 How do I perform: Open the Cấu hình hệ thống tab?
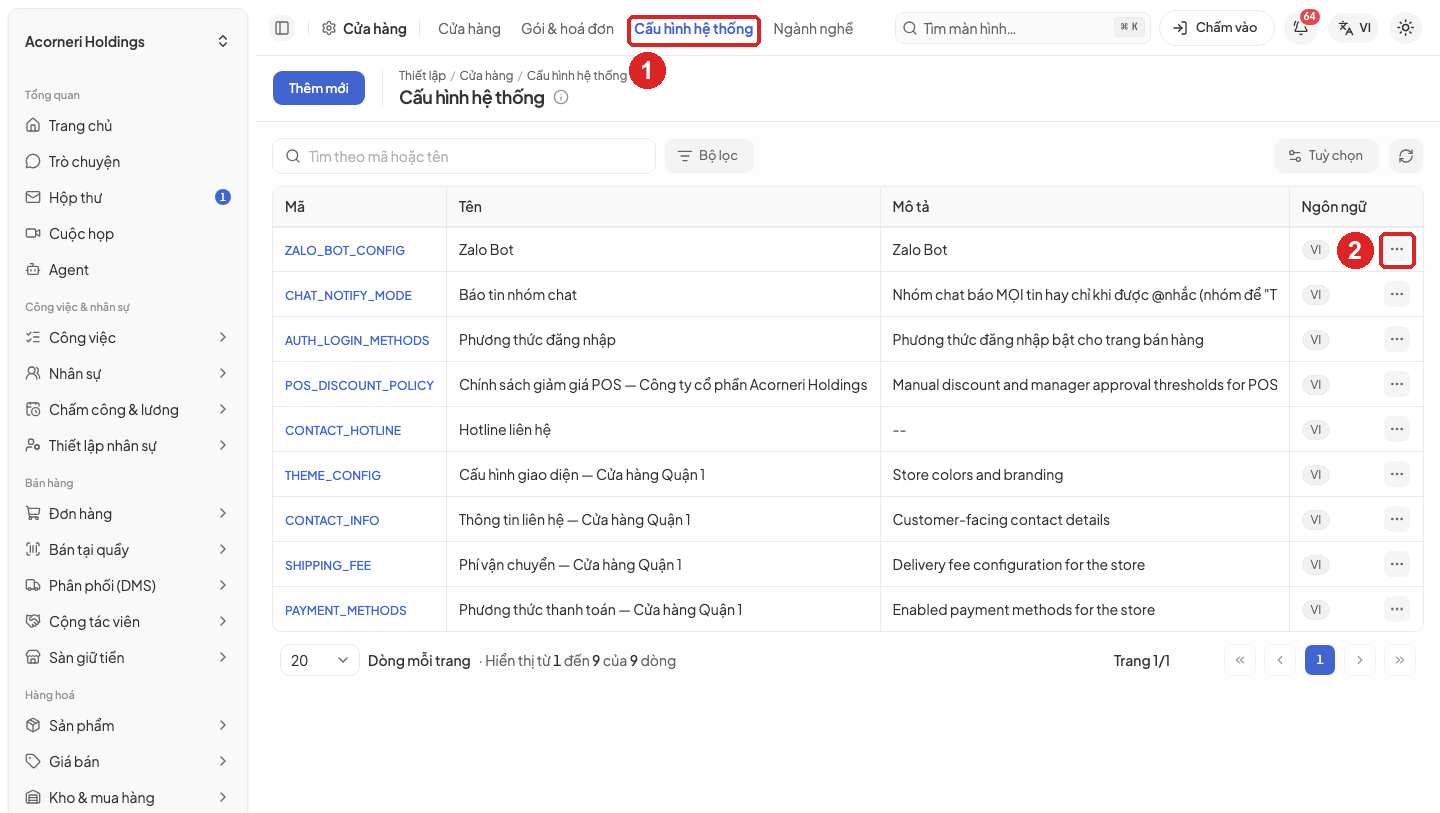[x=693, y=29]
